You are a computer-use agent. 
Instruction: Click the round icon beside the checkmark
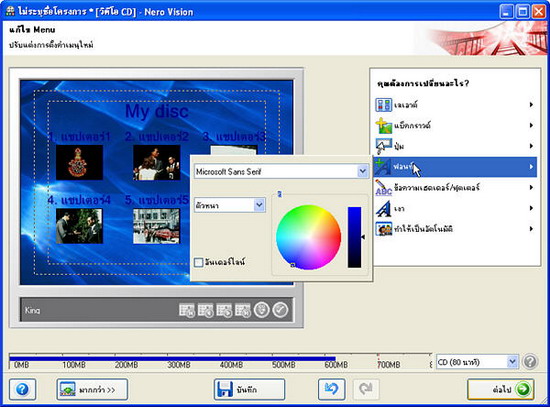262,310
